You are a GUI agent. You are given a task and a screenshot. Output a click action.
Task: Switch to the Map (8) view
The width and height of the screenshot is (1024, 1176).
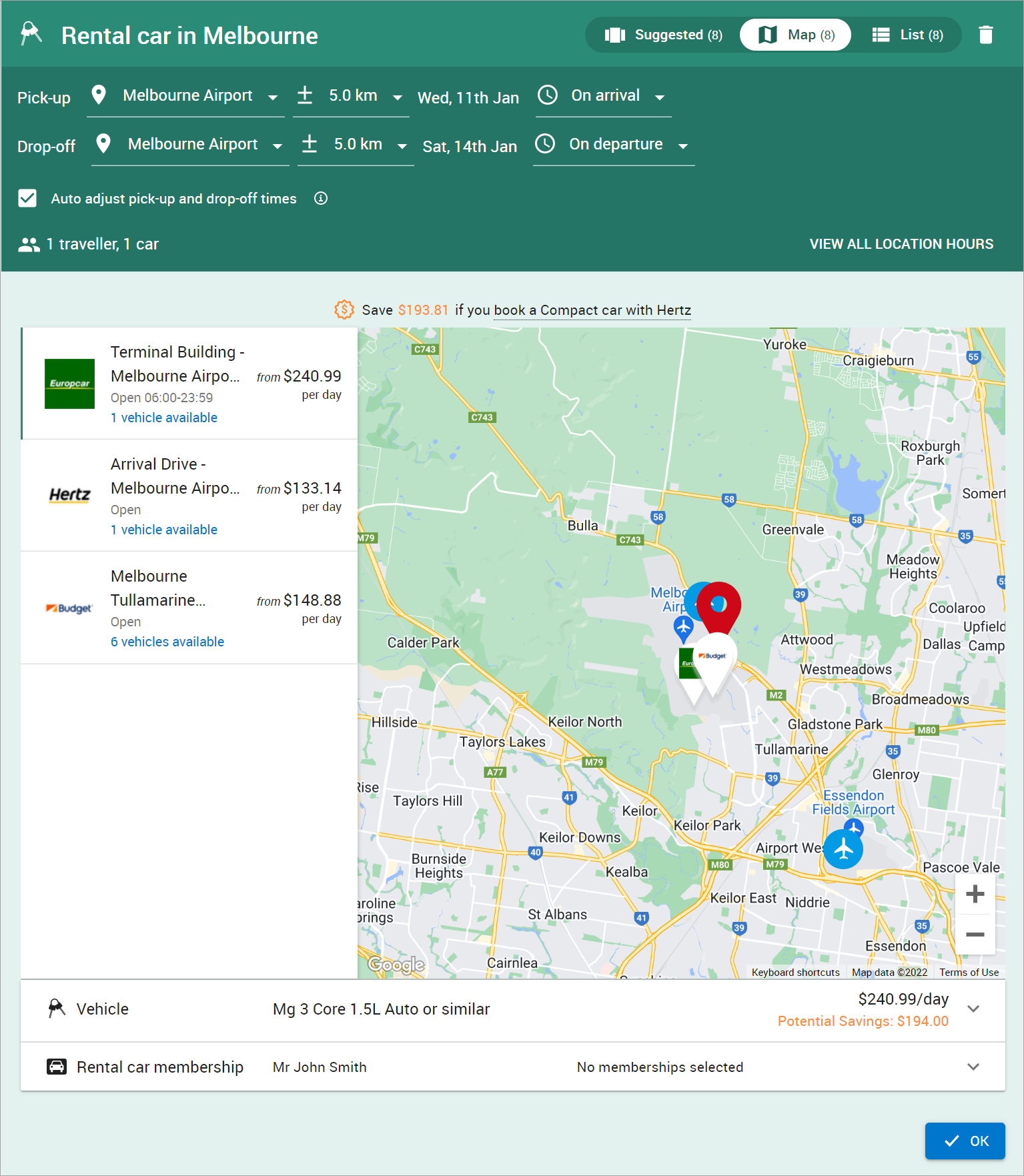click(x=795, y=35)
